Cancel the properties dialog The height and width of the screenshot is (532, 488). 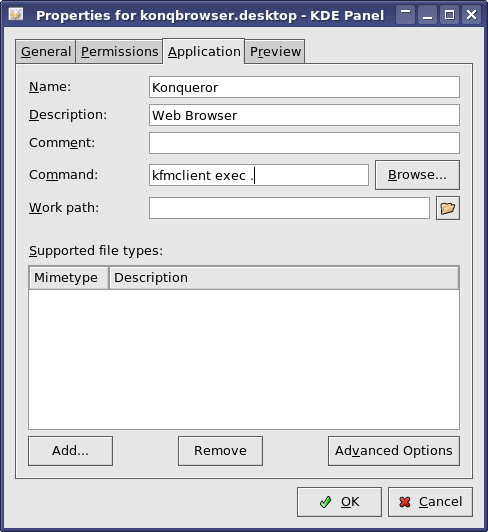(x=430, y=502)
